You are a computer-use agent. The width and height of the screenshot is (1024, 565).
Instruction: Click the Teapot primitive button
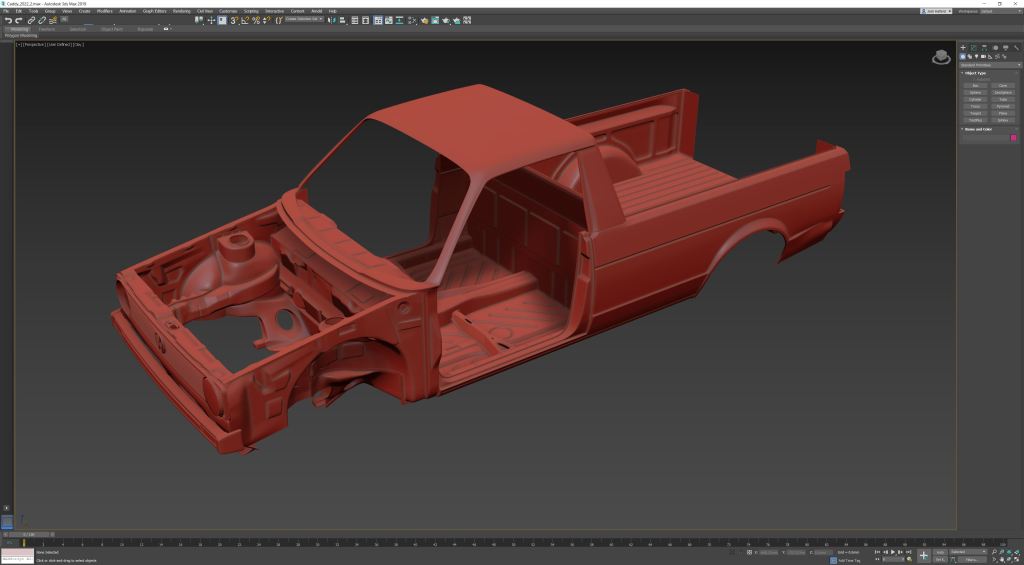point(975,113)
